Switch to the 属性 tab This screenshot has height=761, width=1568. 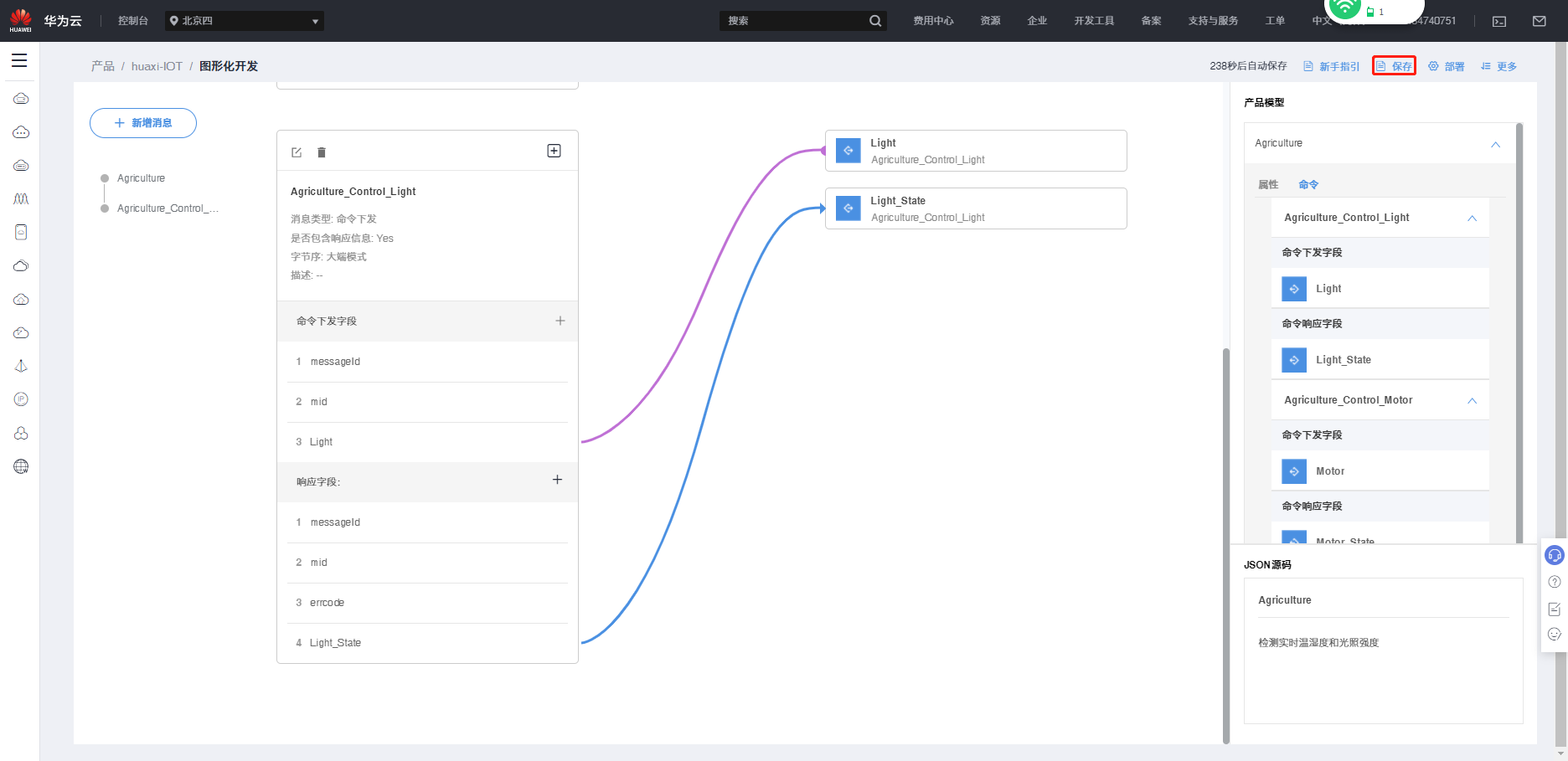(1268, 184)
